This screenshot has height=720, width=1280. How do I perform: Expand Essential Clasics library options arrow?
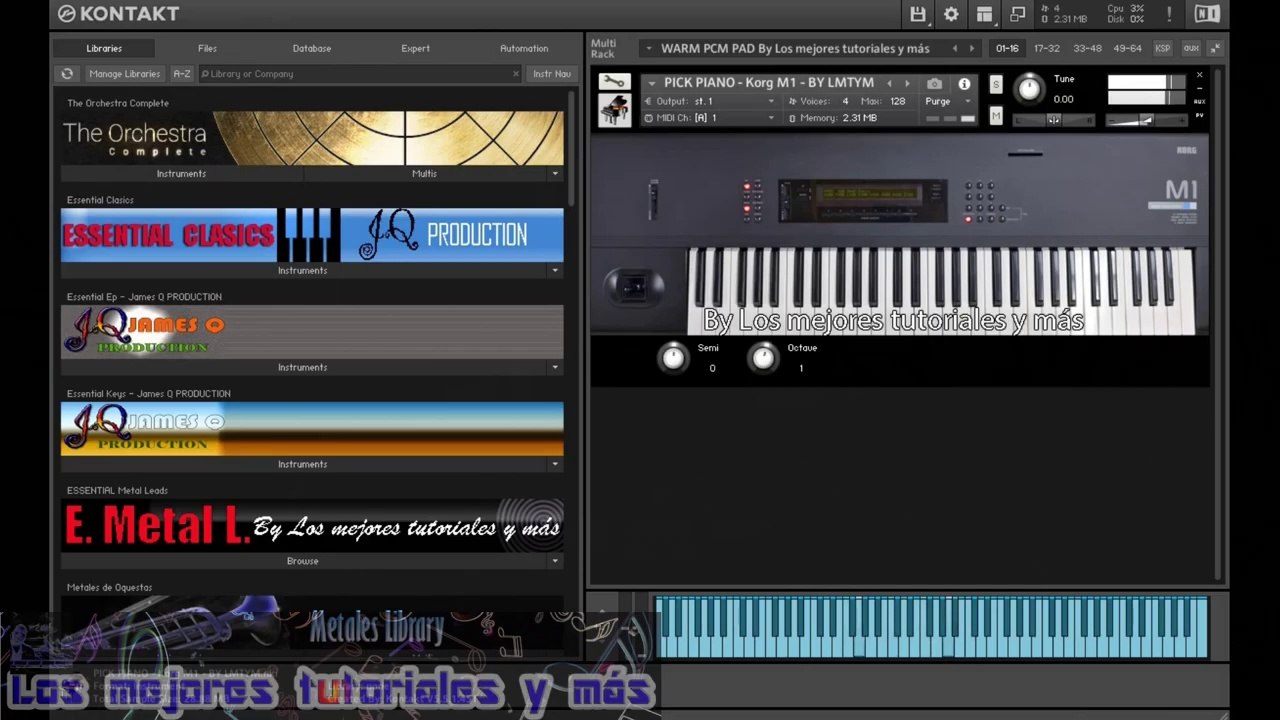555,271
